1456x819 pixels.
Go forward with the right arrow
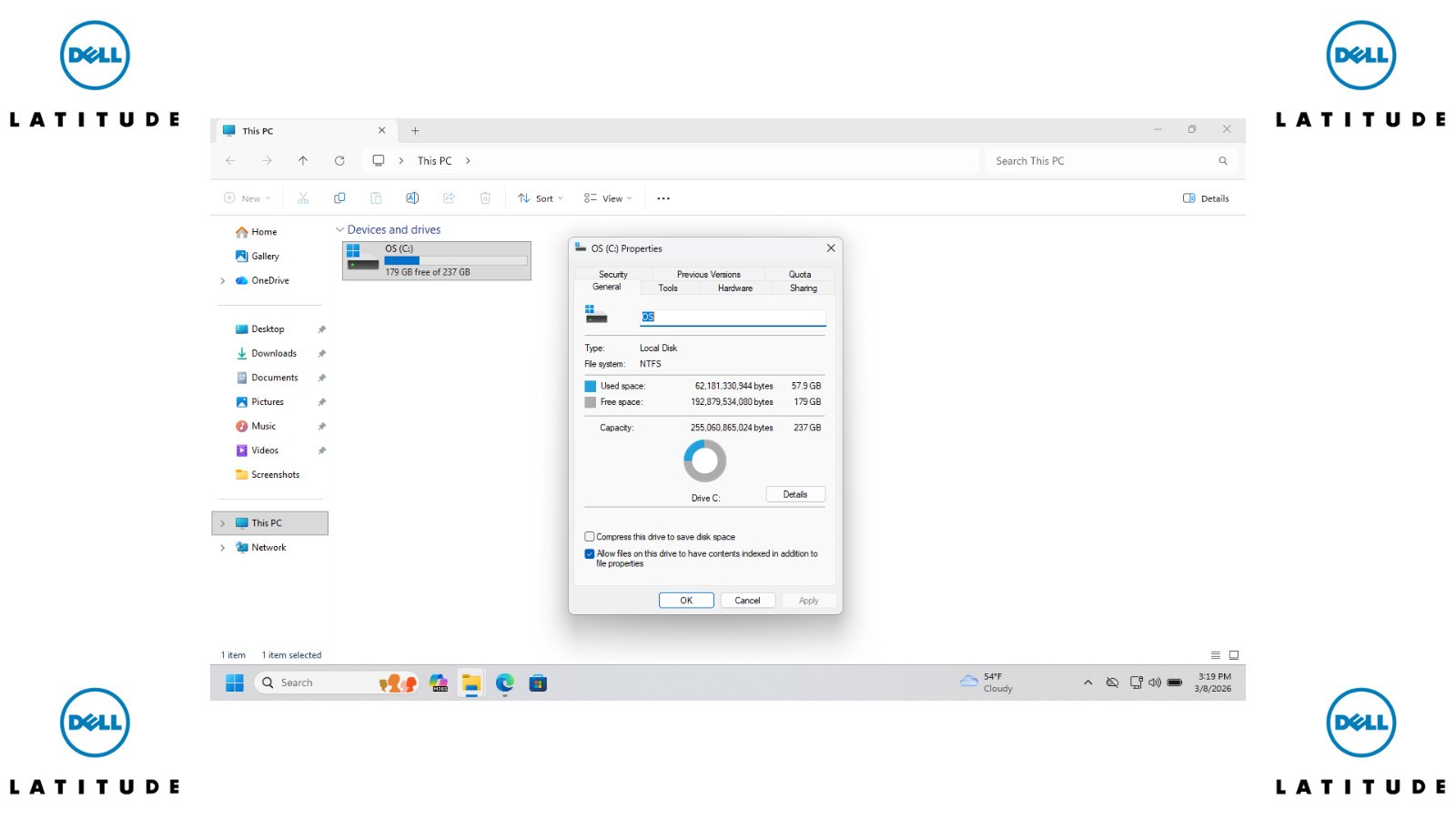[x=267, y=161]
